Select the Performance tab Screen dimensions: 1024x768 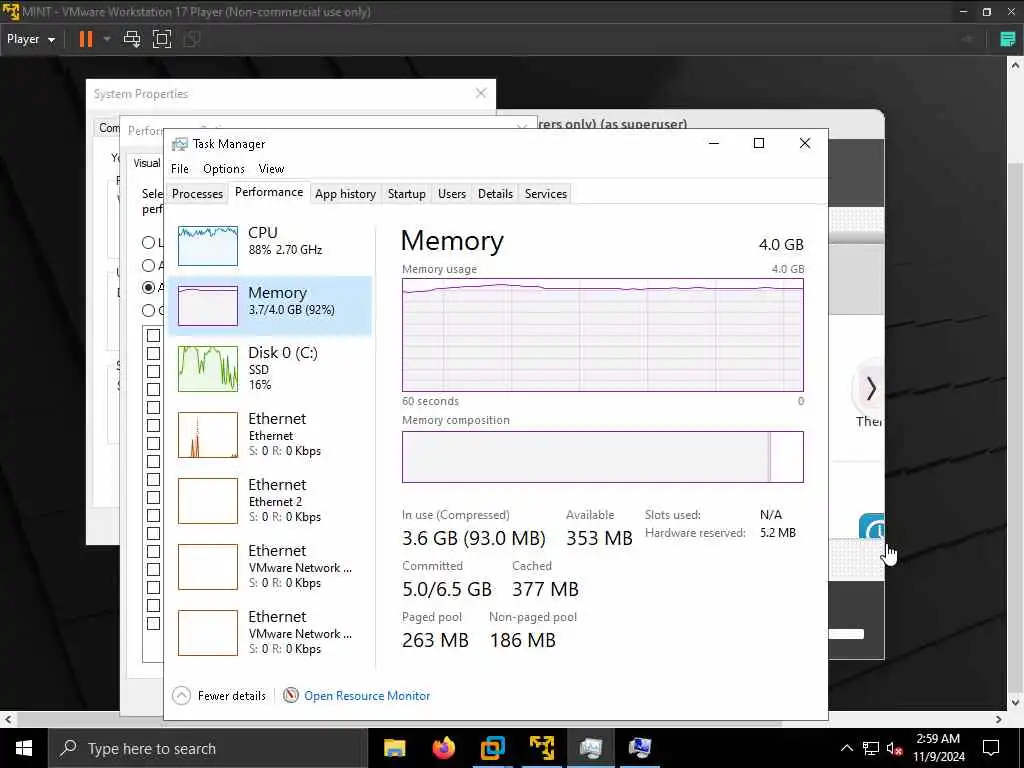269,192
